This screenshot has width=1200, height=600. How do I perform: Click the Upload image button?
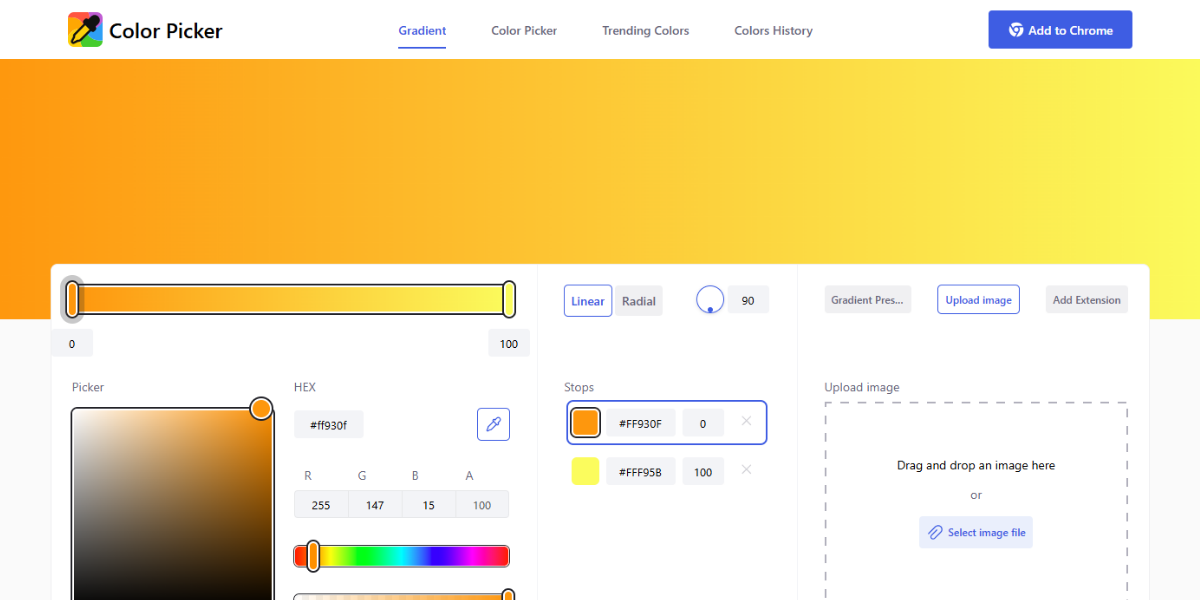[978, 299]
